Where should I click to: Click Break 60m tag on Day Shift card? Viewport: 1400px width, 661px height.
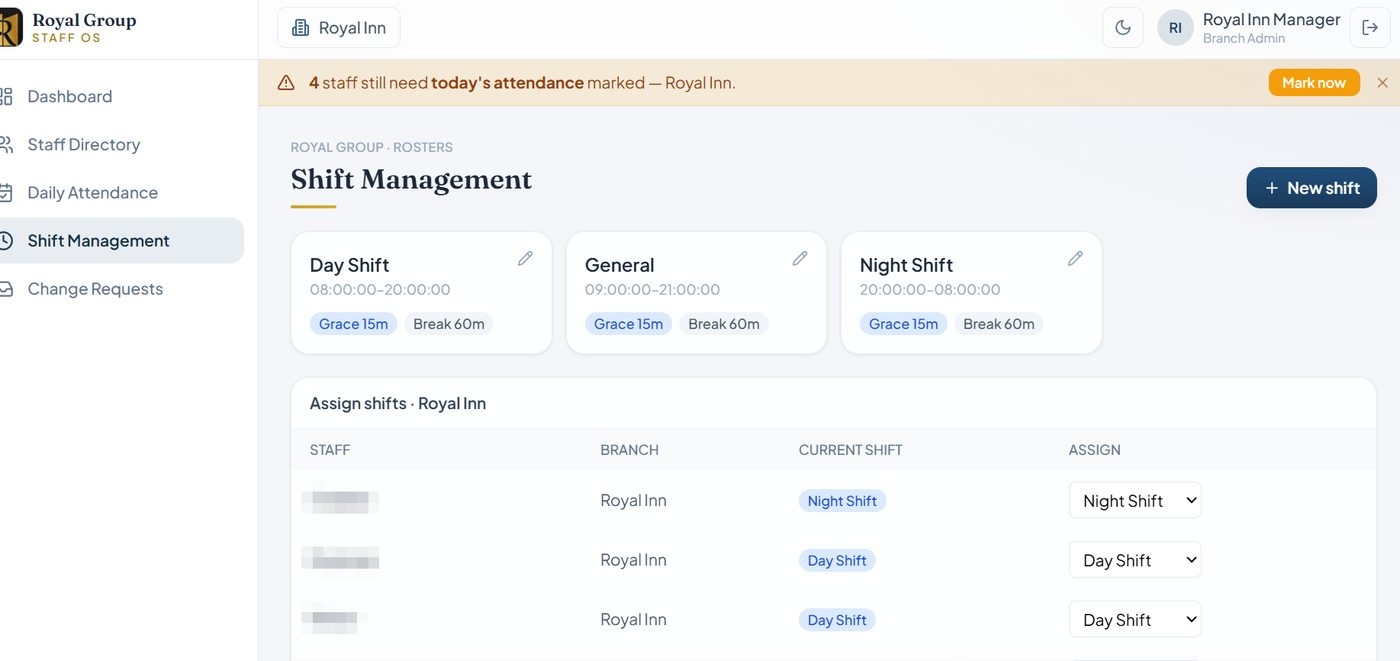[448, 324]
